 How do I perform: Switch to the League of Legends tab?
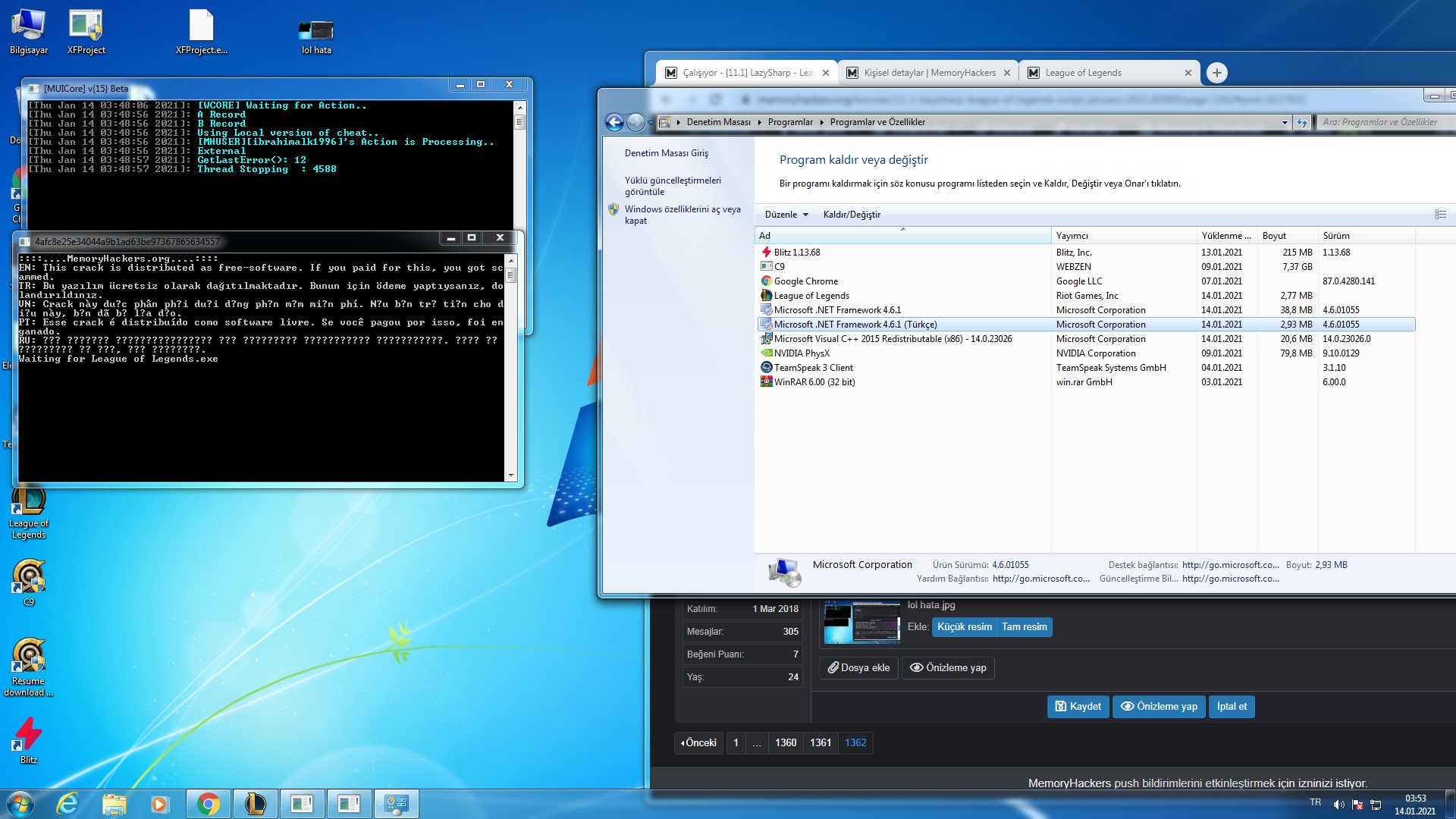[x=1109, y=73]
